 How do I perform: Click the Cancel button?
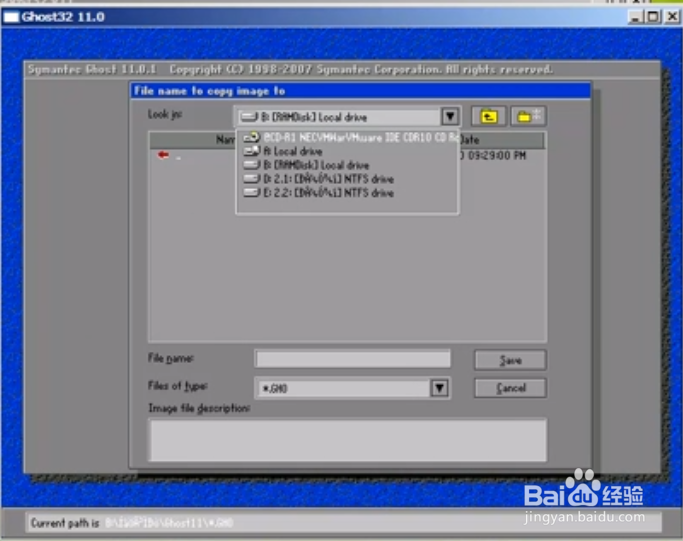coord(510,388)
